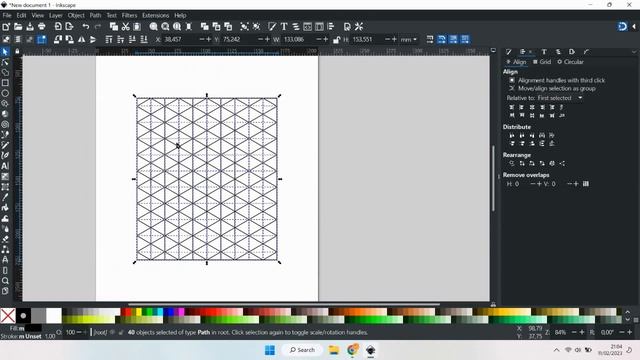Viewport: 640px width, 360px height.
Task: Click the no-color X swatch
Action: coord(8,316)
